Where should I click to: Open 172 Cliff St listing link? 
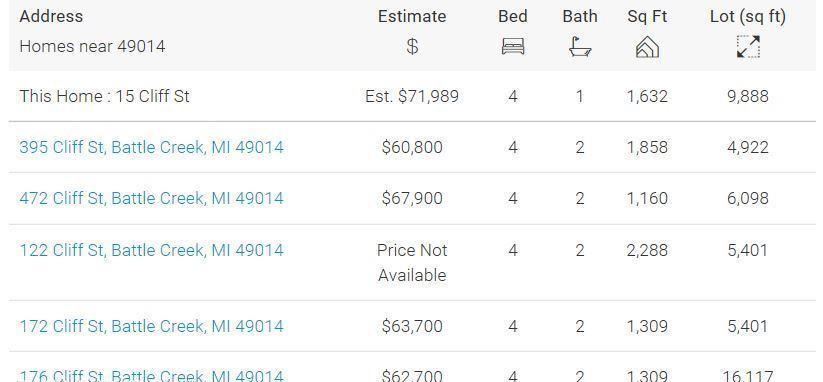(151, 326)
